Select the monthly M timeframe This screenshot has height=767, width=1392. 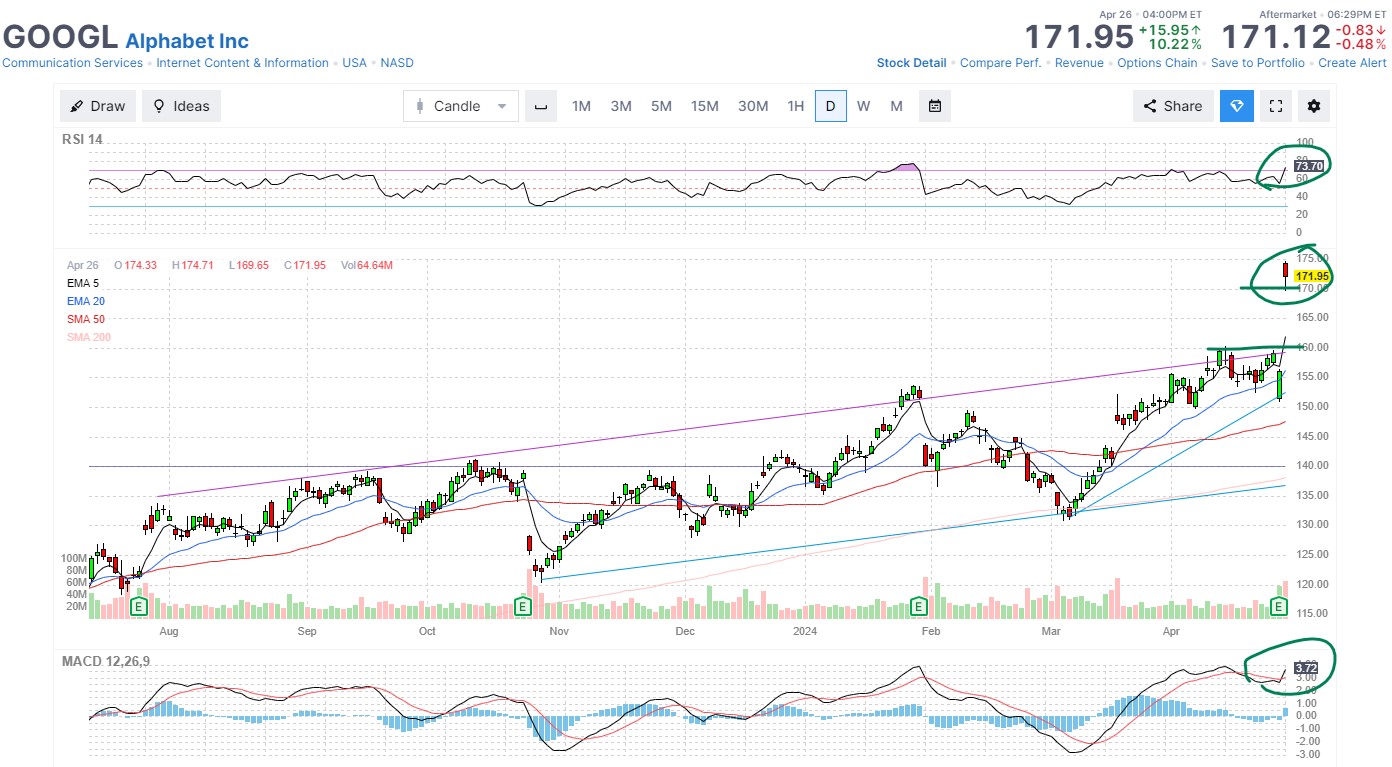pyautogui.click(x=896, y=106)
